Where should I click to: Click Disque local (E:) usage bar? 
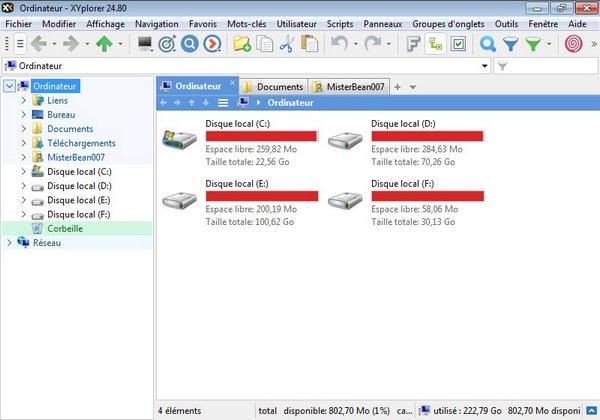pyautogui.click(x=262, y=196)
